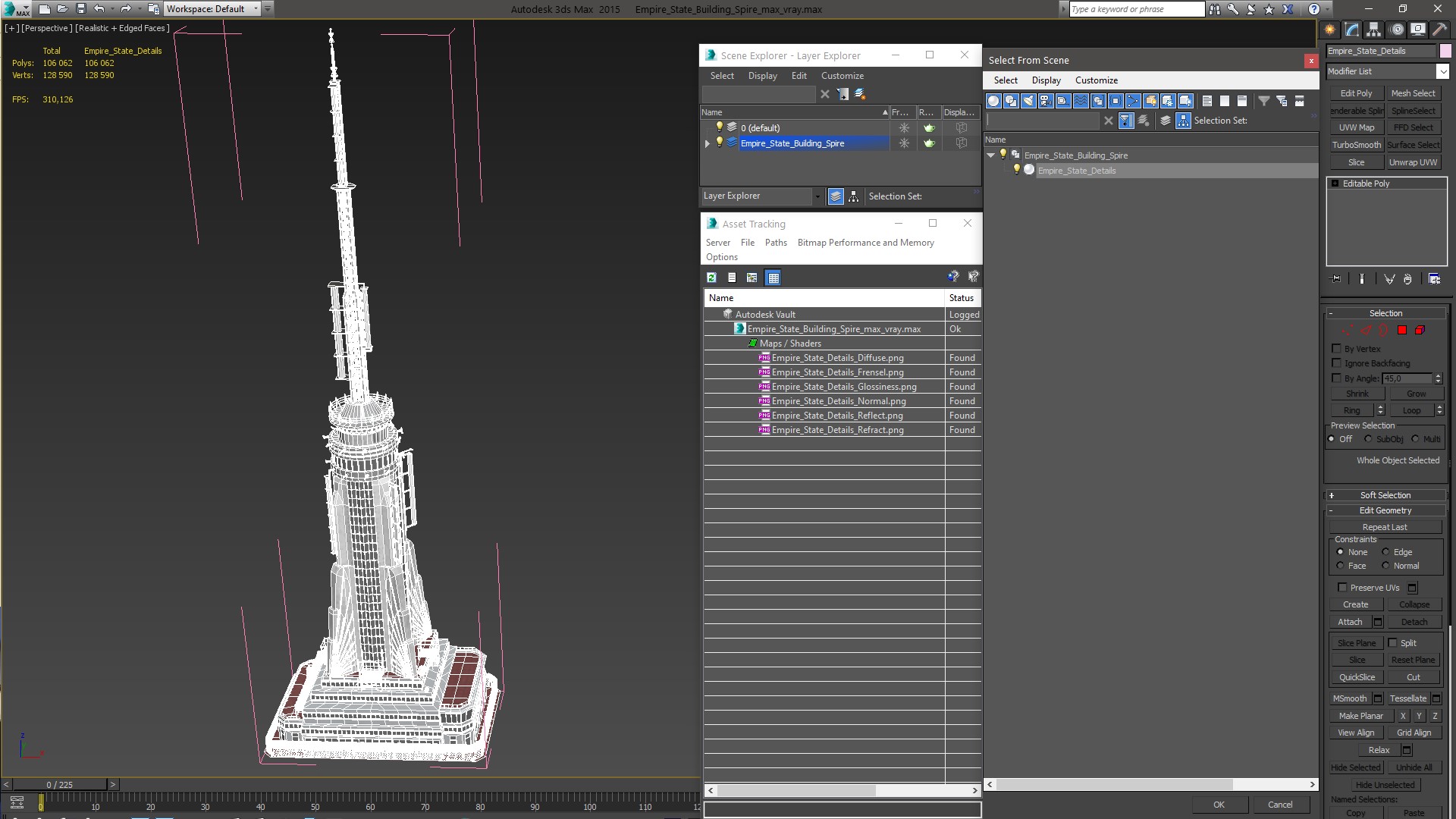This screenshot has width=1456, height=819.
Task: Select the Multi preview selection radio
Action: [1415, 439]
